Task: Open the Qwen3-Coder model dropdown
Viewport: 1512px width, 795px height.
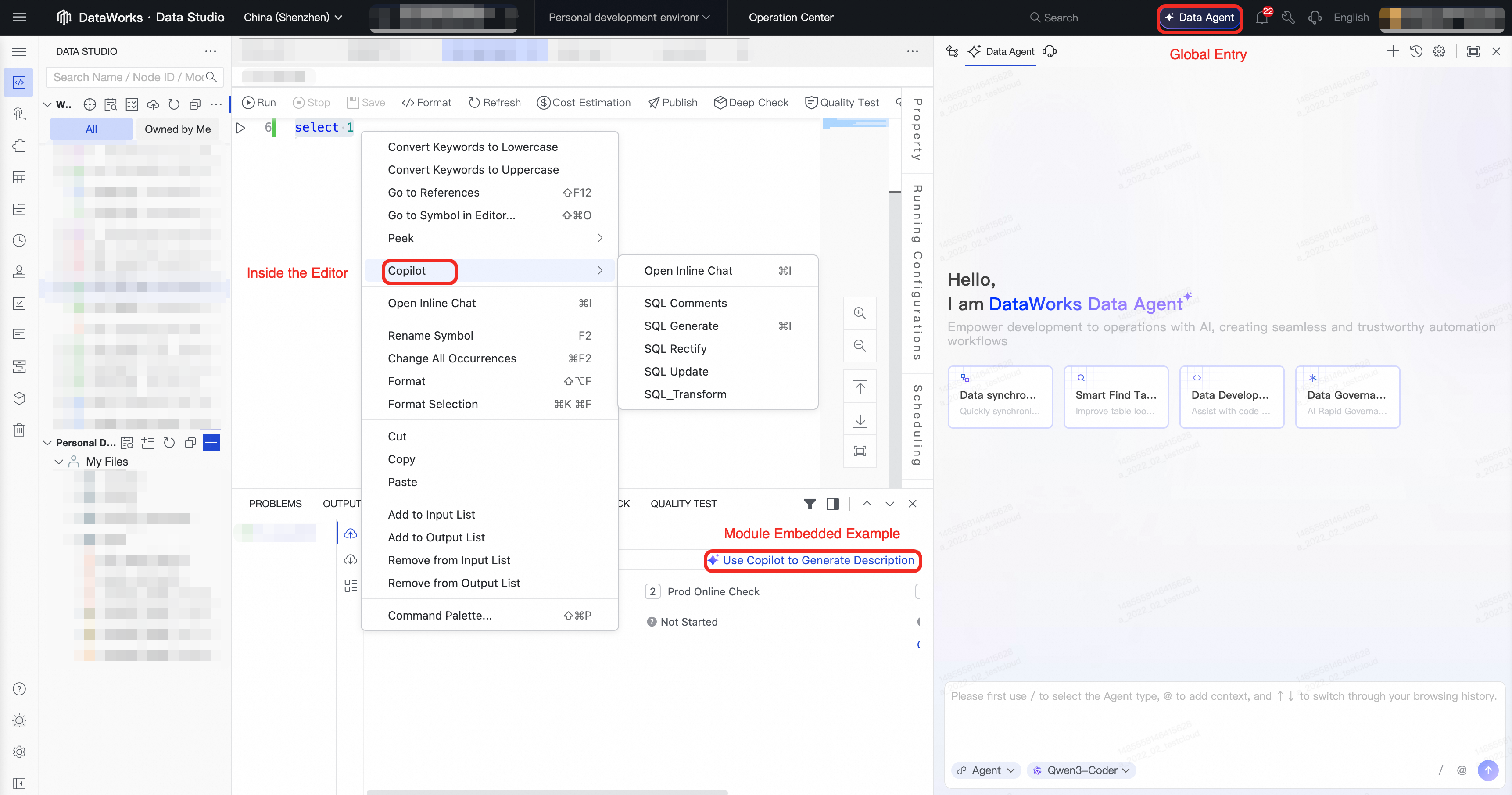Action: (1081, 770)
